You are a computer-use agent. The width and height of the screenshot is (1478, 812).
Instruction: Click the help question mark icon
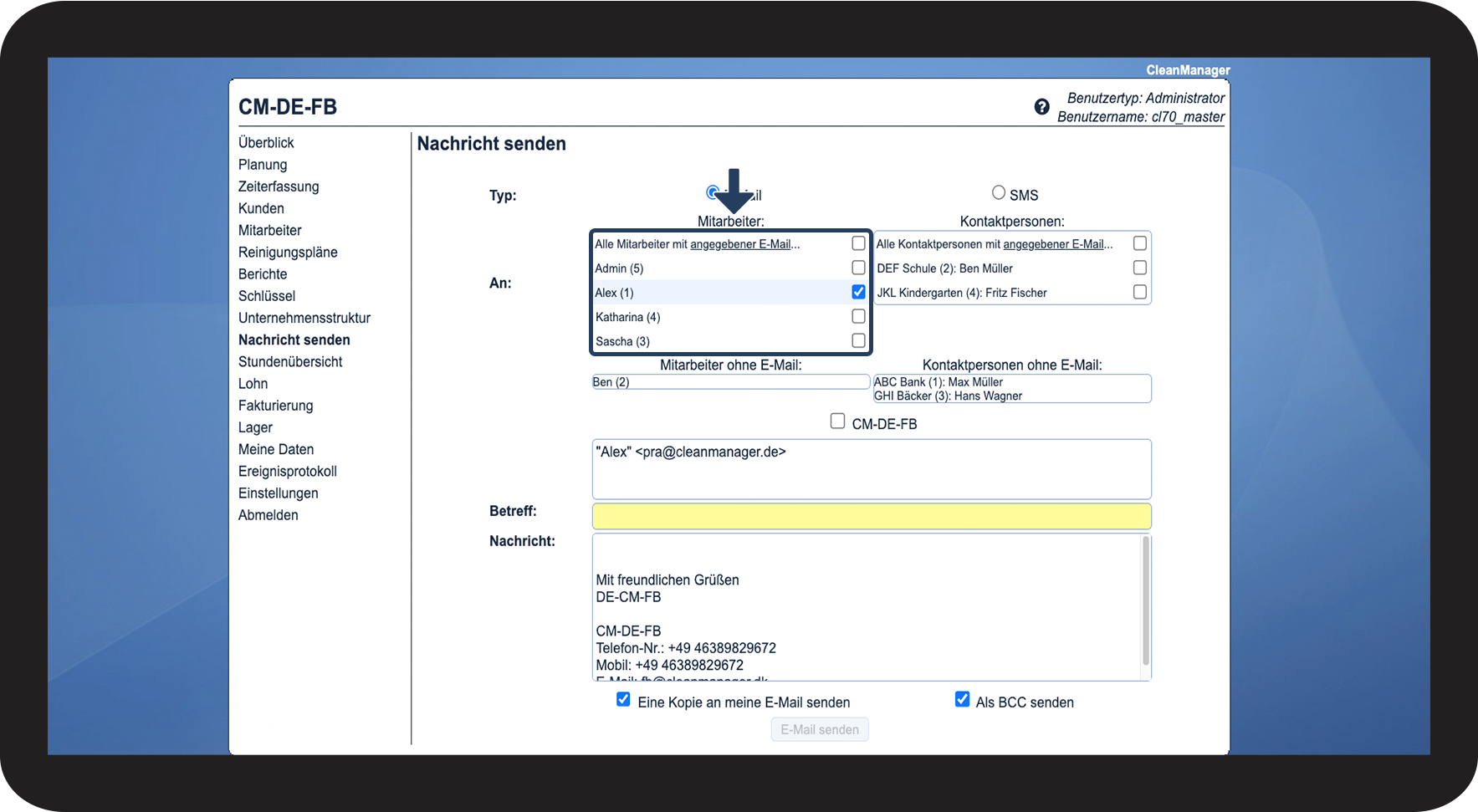point(1041,106)
